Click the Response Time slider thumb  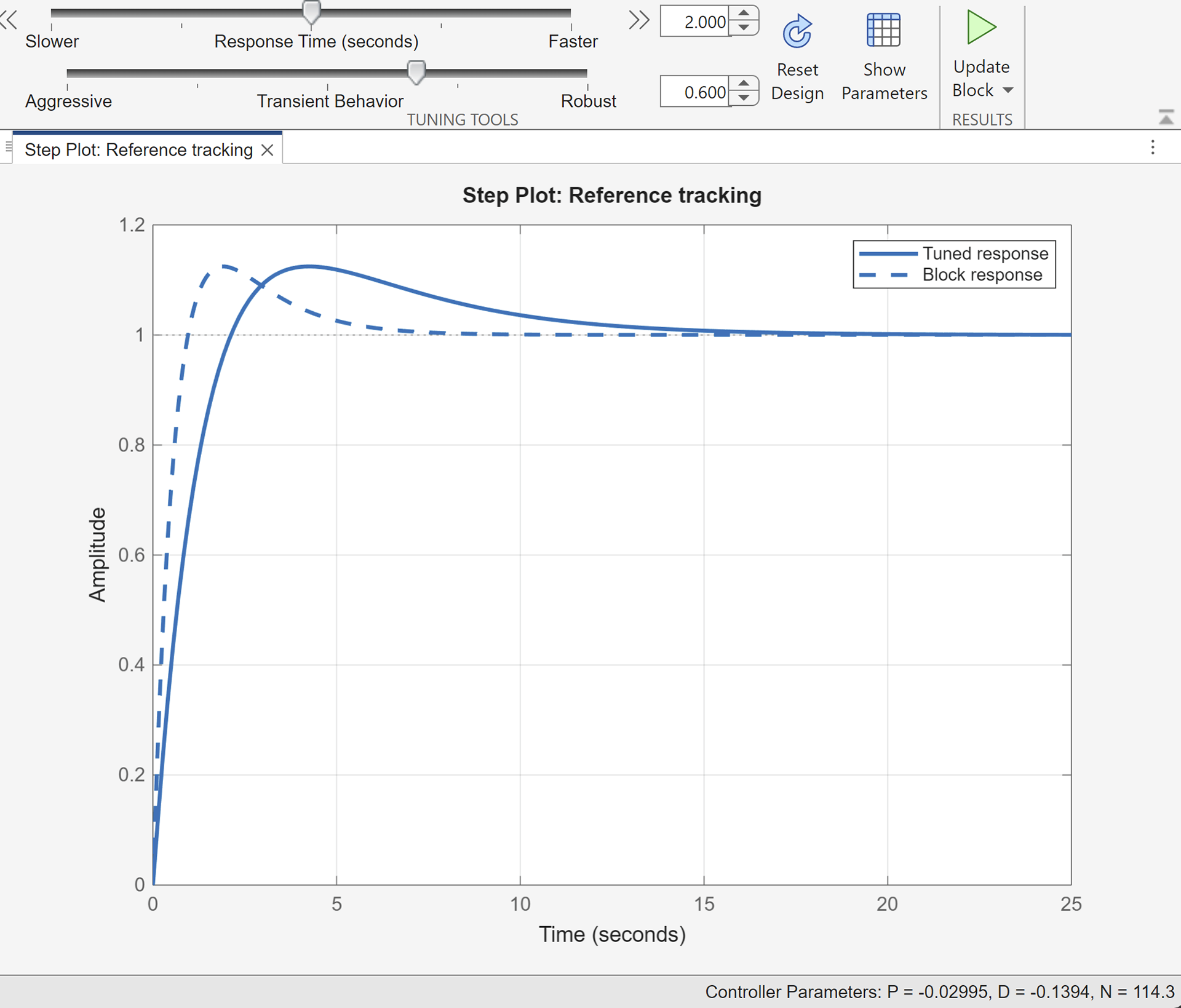tap(312, 12)
